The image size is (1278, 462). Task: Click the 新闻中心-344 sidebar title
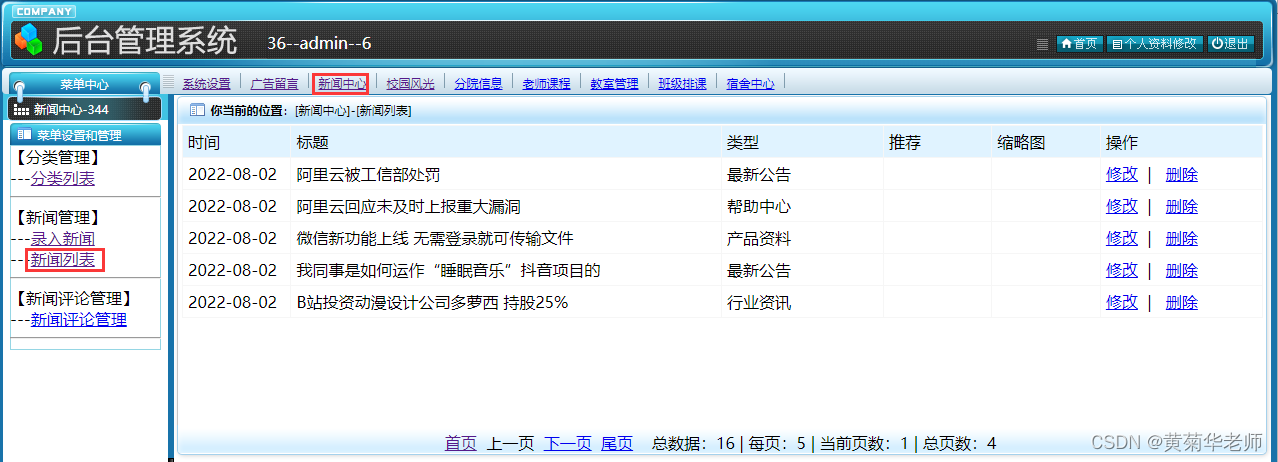tap(84, 109)
